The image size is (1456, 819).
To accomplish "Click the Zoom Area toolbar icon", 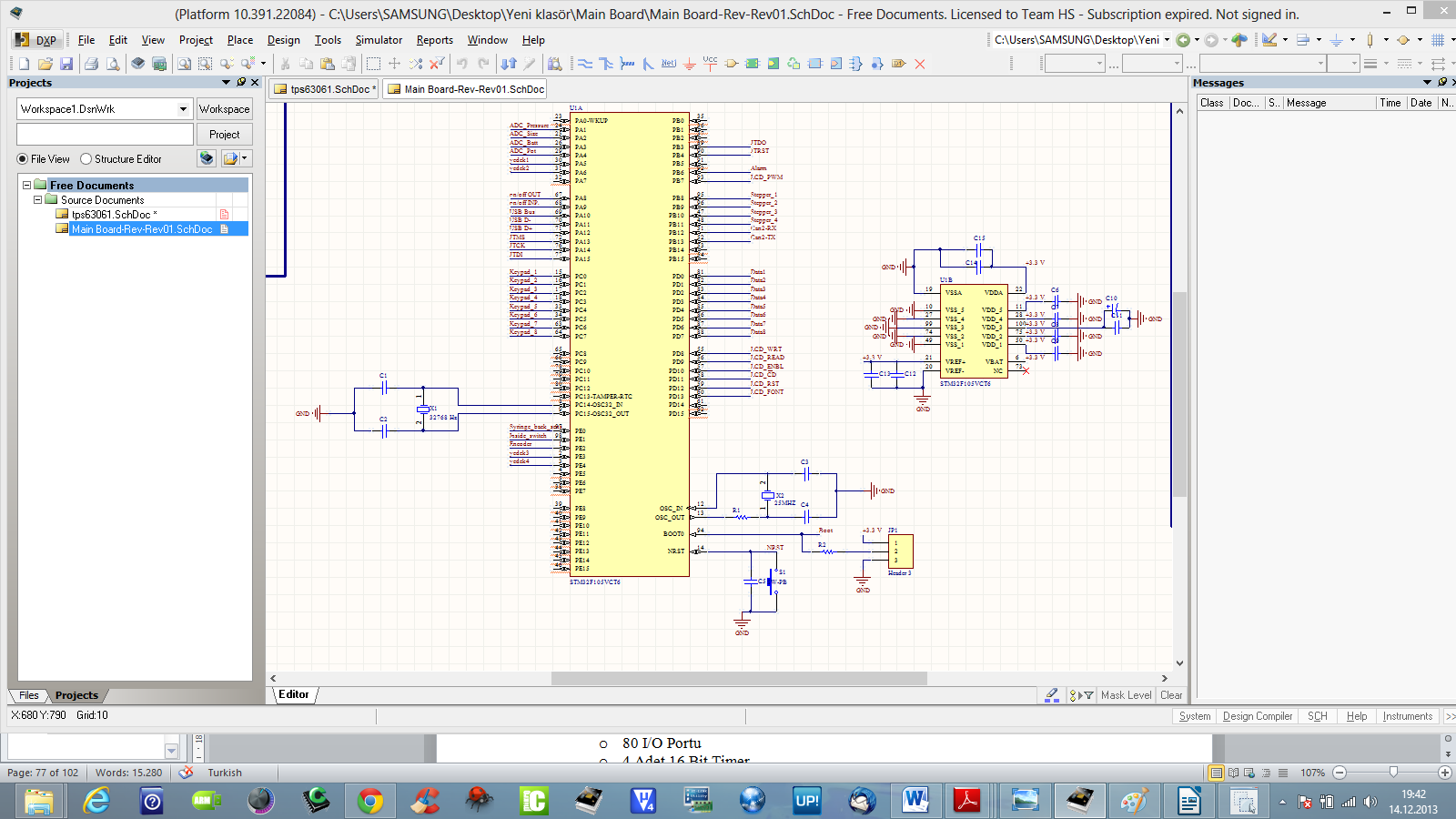I will 205,64.
